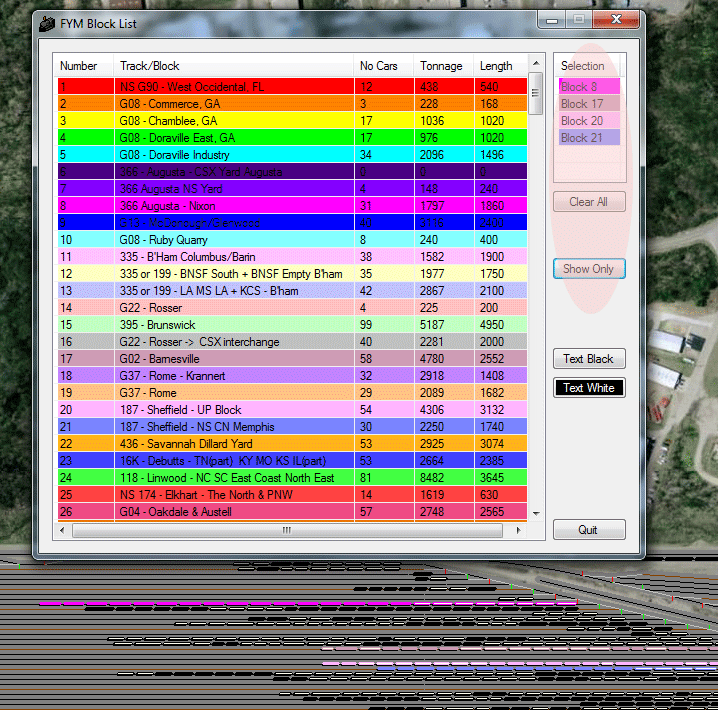Click the Clear All button
This screenshot has width=718, height=710.
click(x=589, y=202)
